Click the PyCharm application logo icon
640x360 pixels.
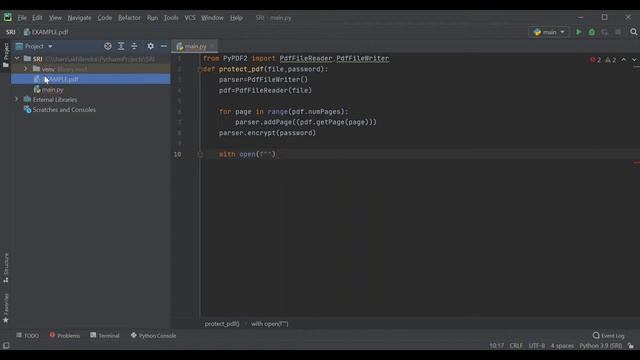pos(8,17)
